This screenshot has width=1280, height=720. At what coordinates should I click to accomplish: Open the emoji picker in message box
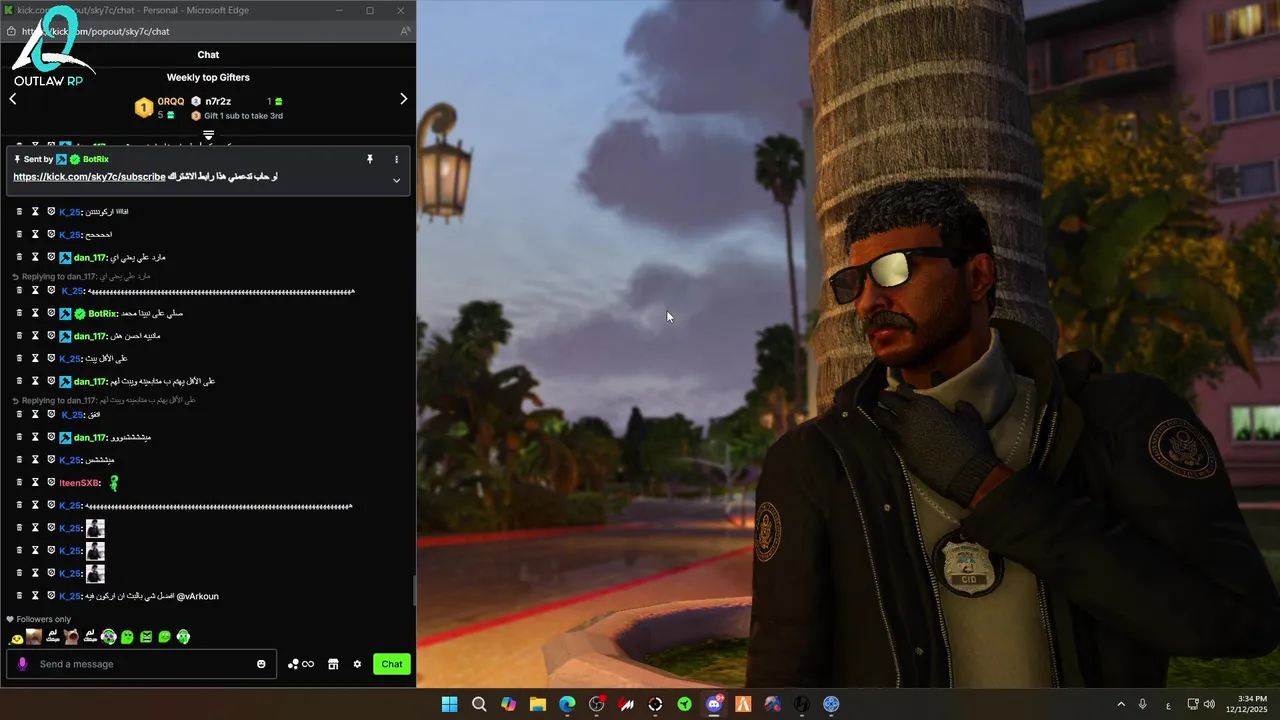[261, 664]
